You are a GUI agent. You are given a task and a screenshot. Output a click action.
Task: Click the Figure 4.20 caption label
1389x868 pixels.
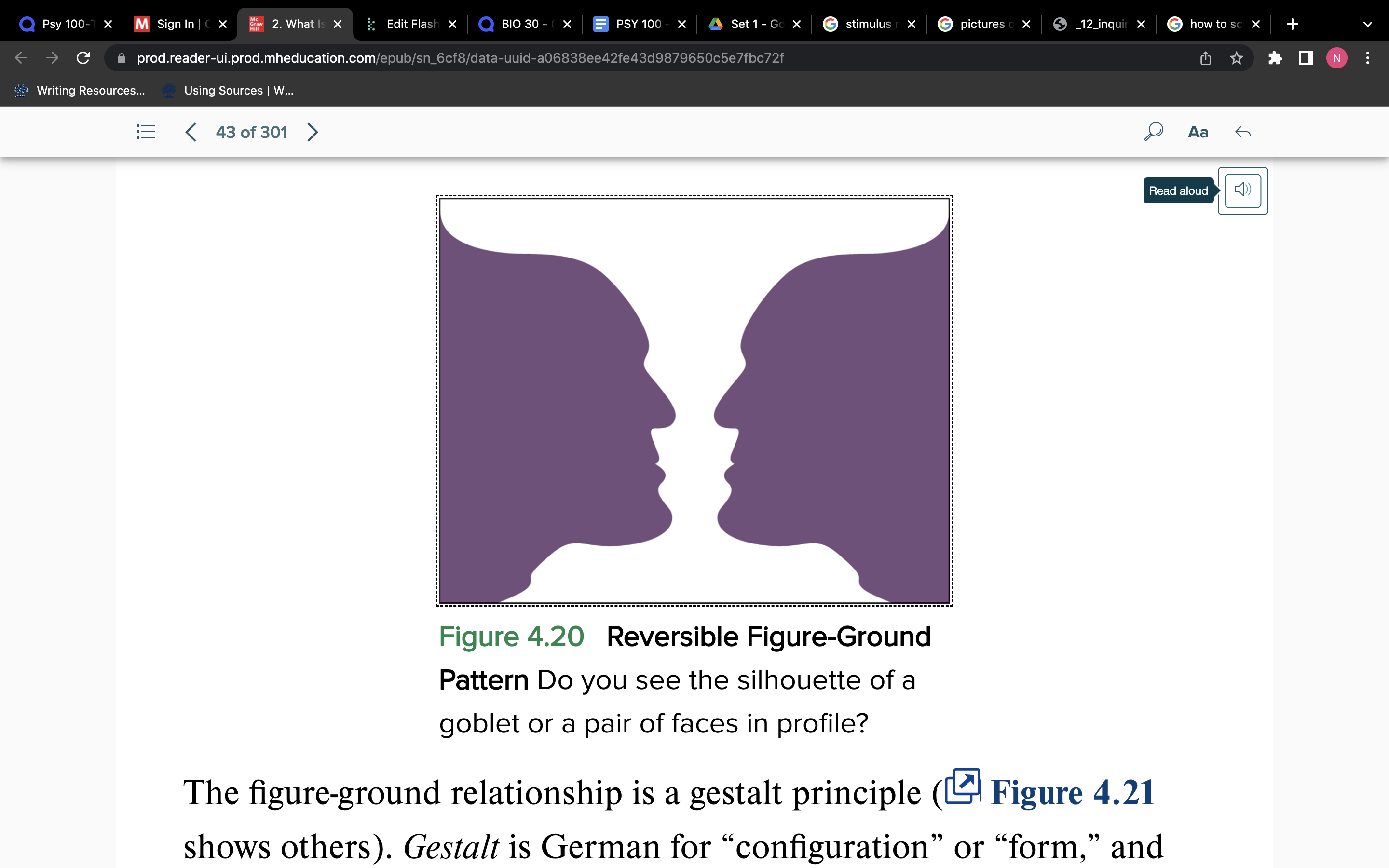(511, 637)
